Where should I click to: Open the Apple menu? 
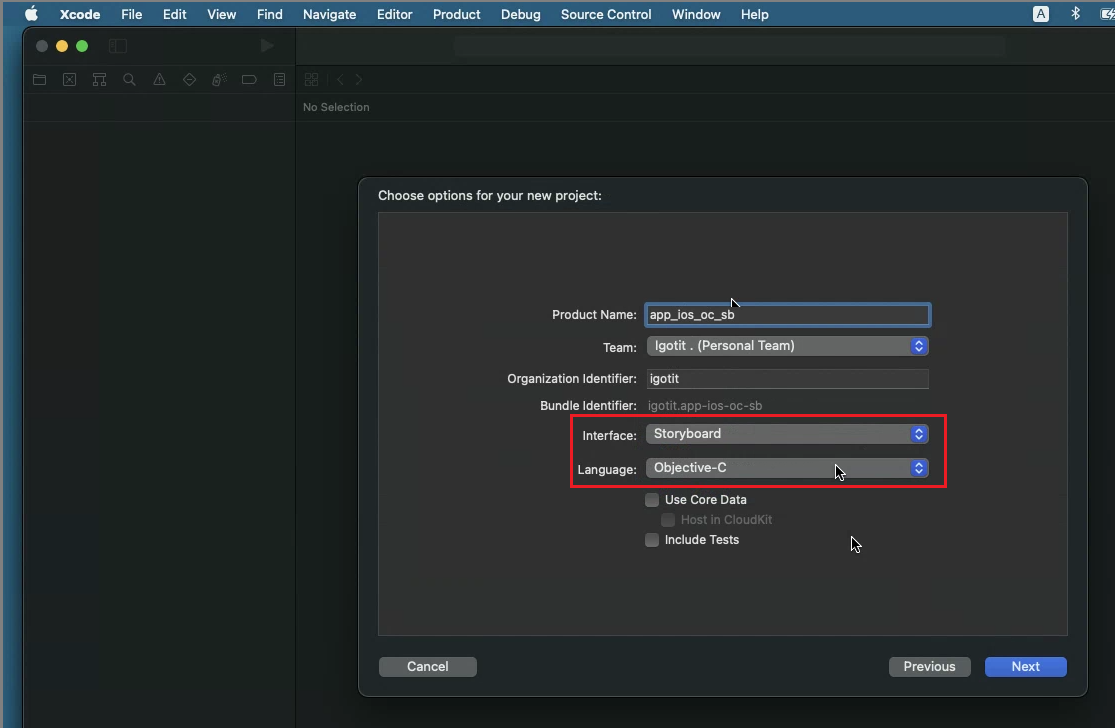click(31, 14)
